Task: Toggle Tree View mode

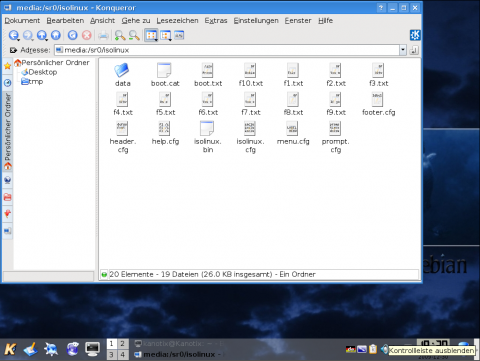Action: pos(165,35)
